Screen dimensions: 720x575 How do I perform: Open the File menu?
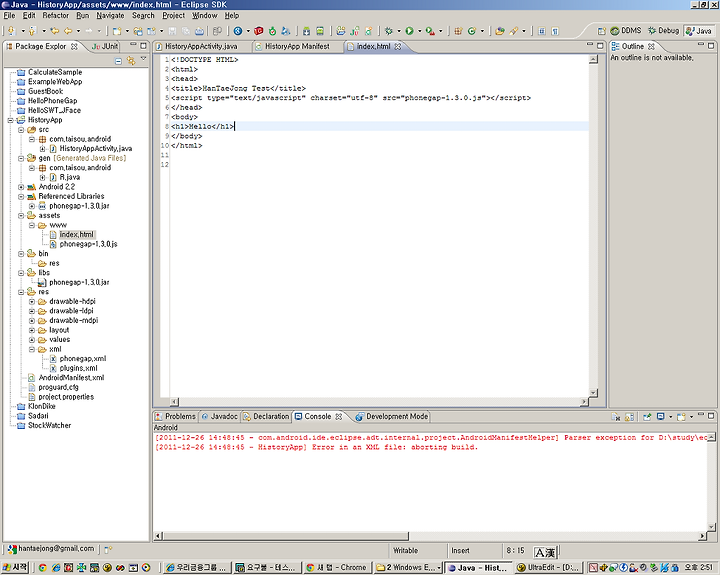pos(9,16)
